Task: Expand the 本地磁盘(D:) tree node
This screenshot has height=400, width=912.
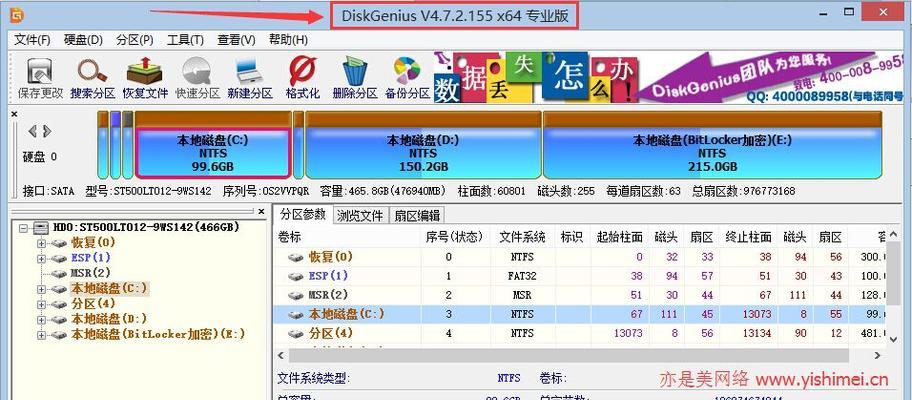Action: pyautogui.click(x=41, y=319)
